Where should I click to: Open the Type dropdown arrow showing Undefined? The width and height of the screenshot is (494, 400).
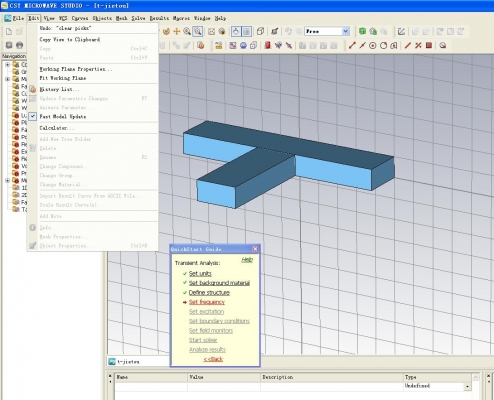(467, 386)
